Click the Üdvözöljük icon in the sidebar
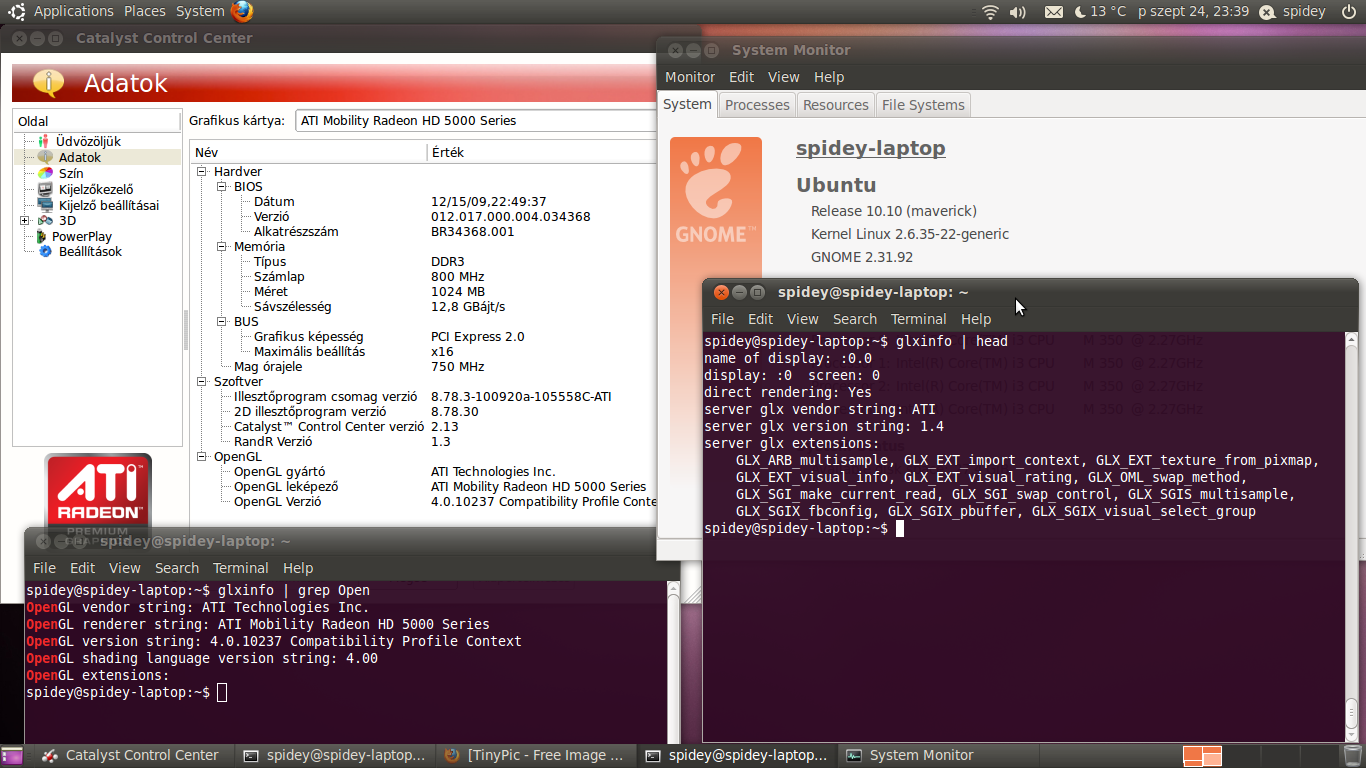1366x768 pixels. tap(44, 141)
